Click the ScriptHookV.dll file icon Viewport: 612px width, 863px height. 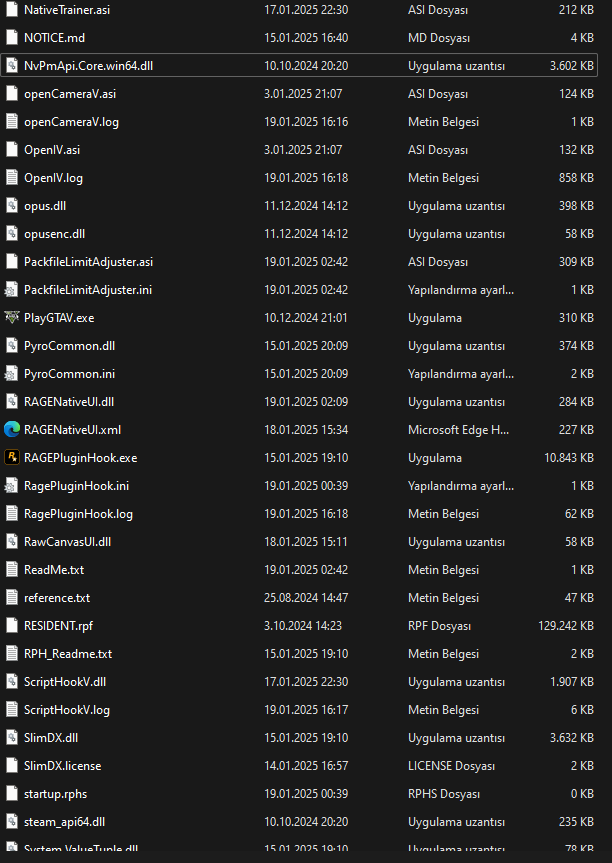click(x=12, y=682)
